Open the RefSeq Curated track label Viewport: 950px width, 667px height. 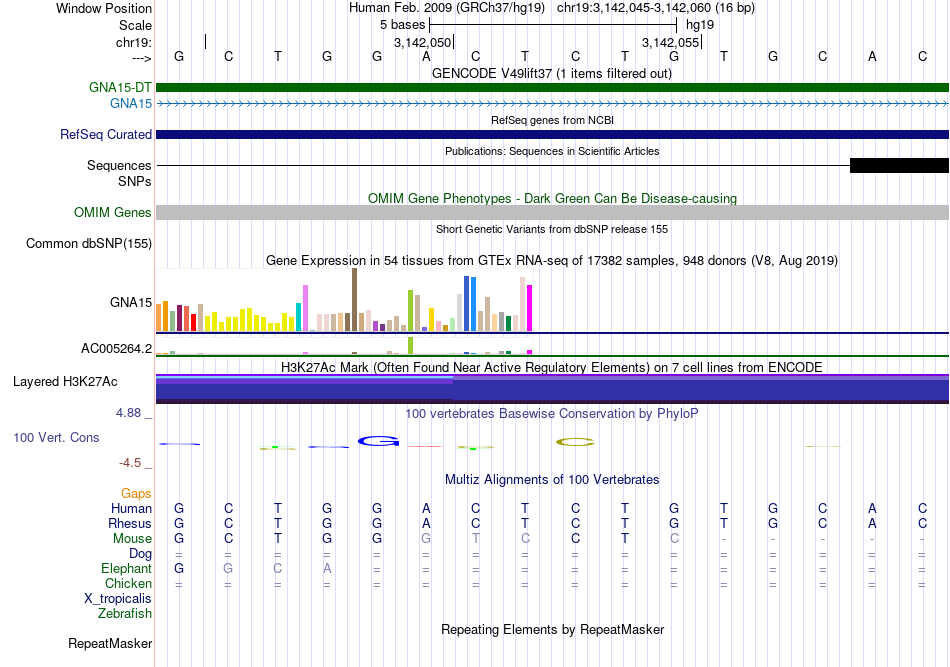click(x=106, y=134)
